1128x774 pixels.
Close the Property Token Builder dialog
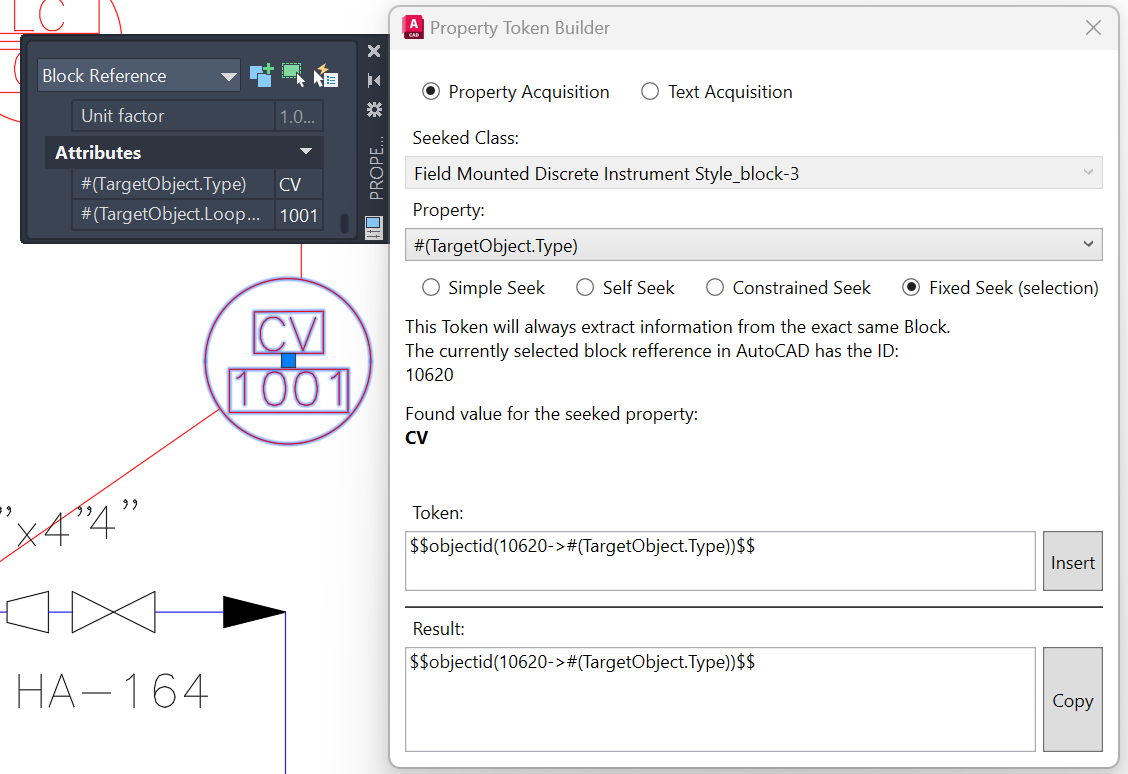1093,27
